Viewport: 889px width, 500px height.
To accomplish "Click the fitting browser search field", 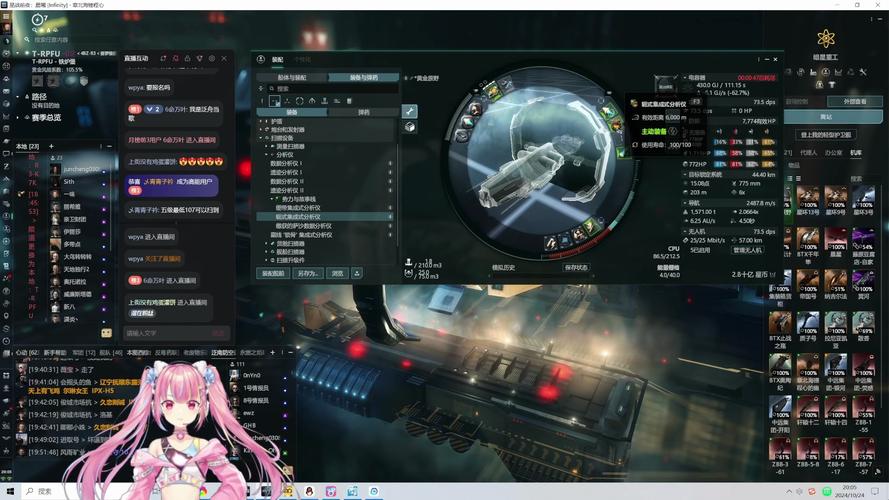I will 333,88.
